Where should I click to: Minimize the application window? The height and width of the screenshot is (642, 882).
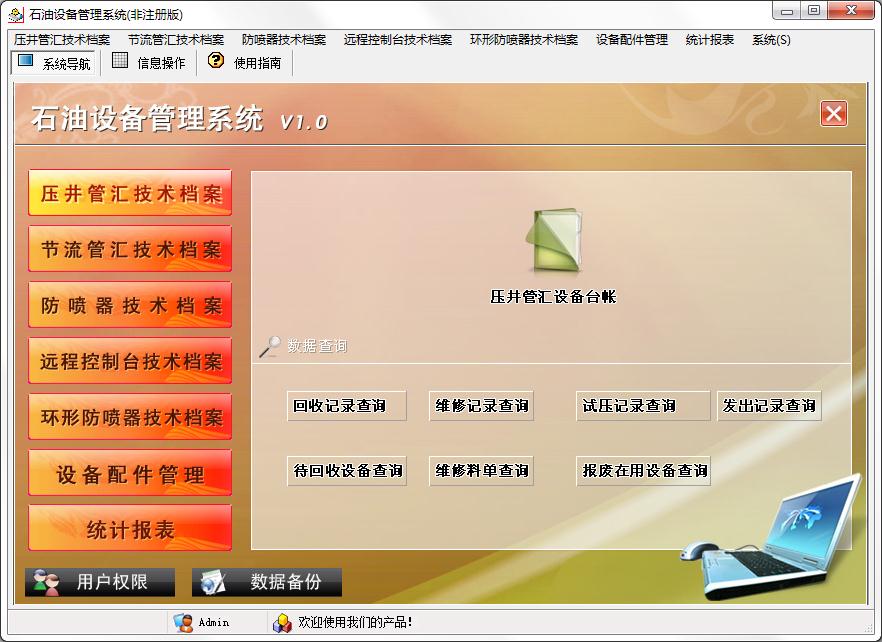pyautogui.click(x=787, y=11)
